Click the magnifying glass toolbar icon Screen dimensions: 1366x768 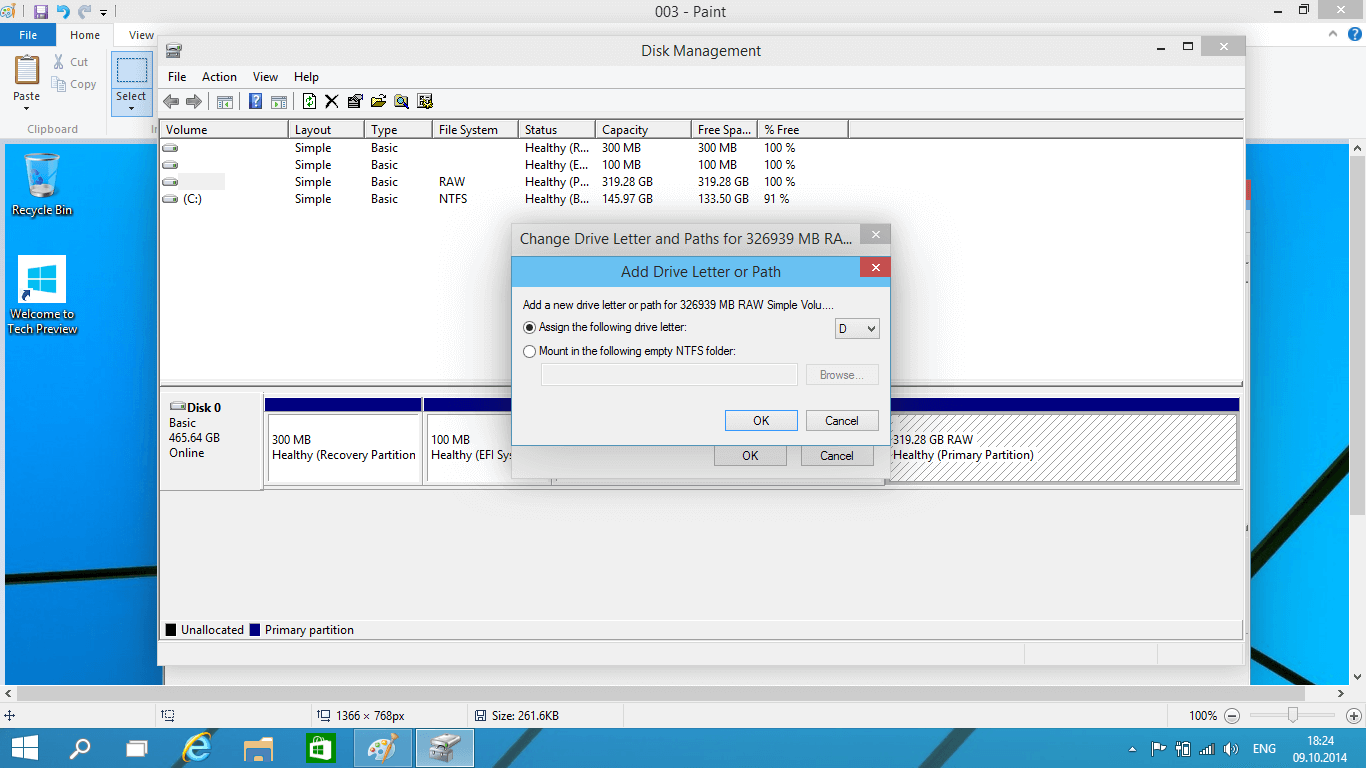(401, 101)
